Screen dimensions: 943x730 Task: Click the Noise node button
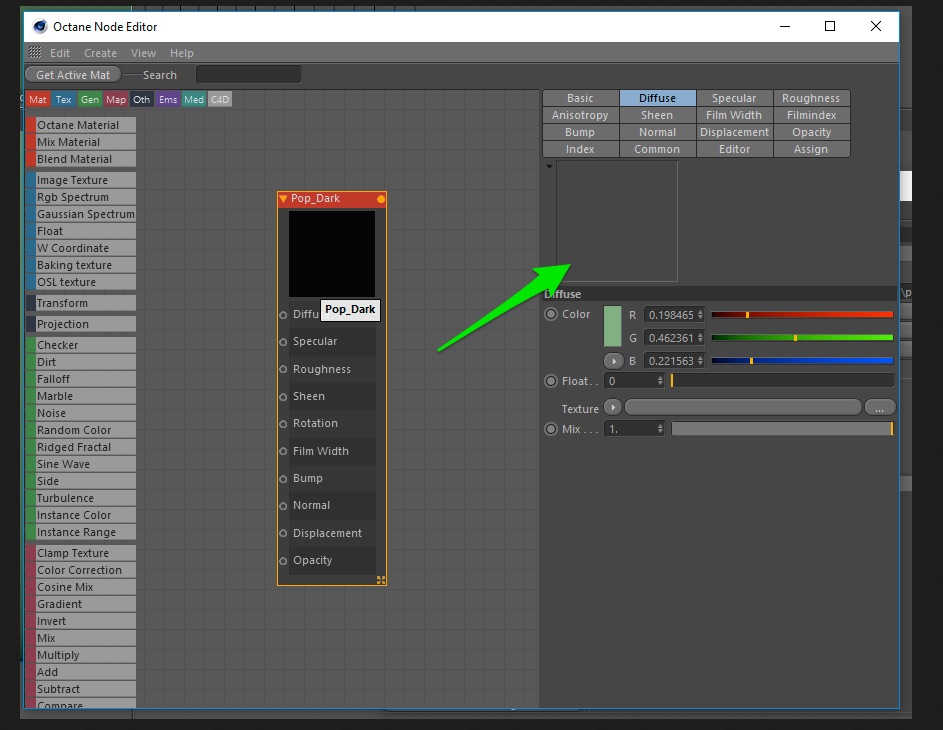point(81,413)
